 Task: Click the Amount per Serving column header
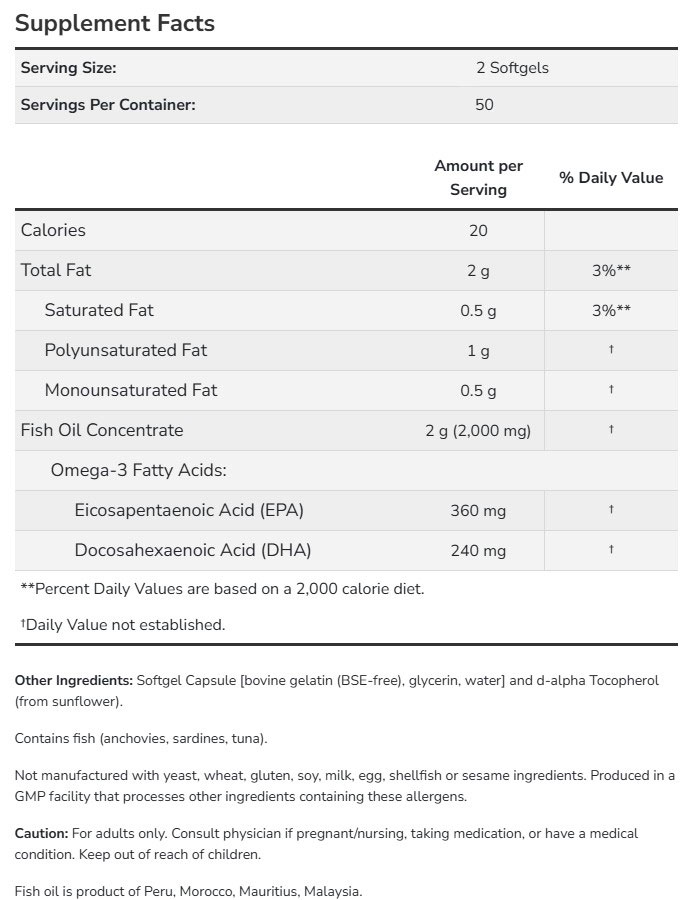click(x=478, y=177)
